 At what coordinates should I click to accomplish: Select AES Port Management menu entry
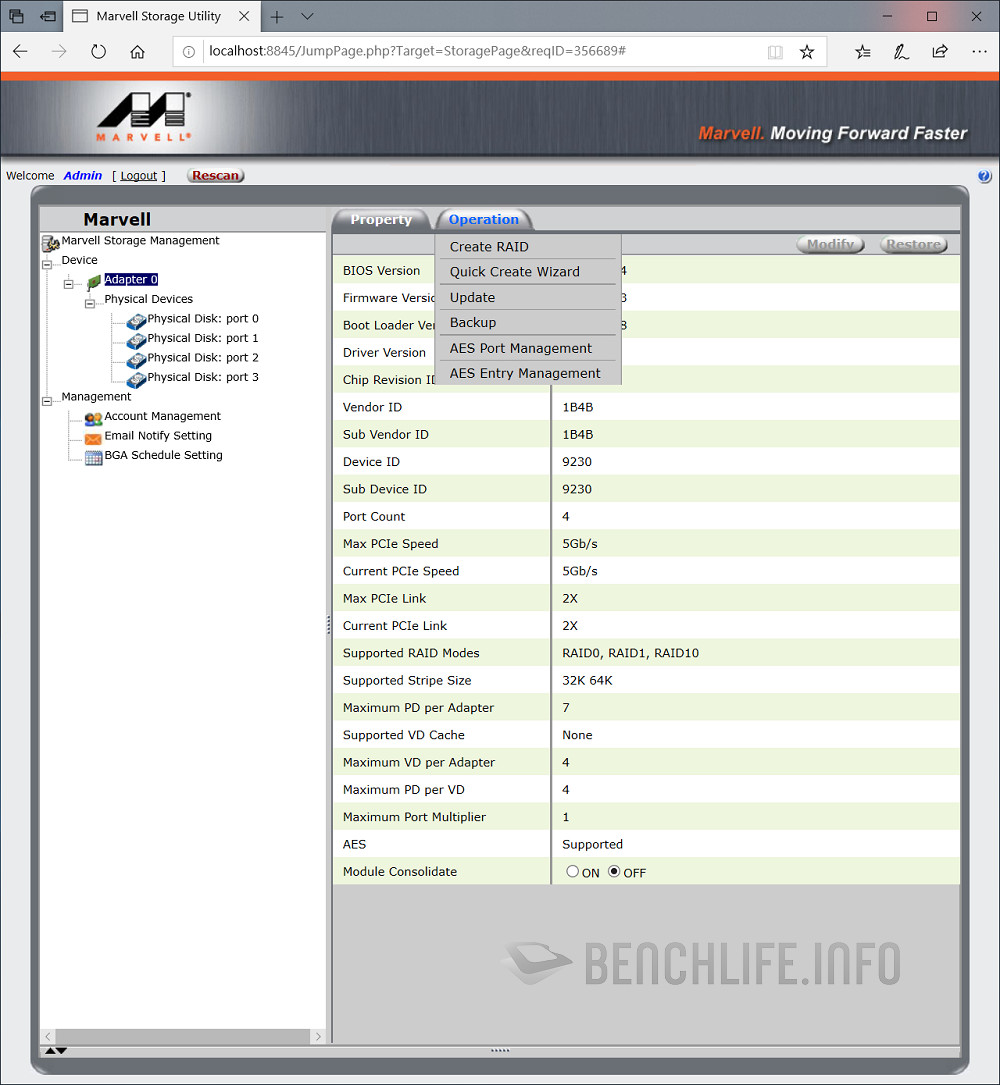tap(520, 348)
